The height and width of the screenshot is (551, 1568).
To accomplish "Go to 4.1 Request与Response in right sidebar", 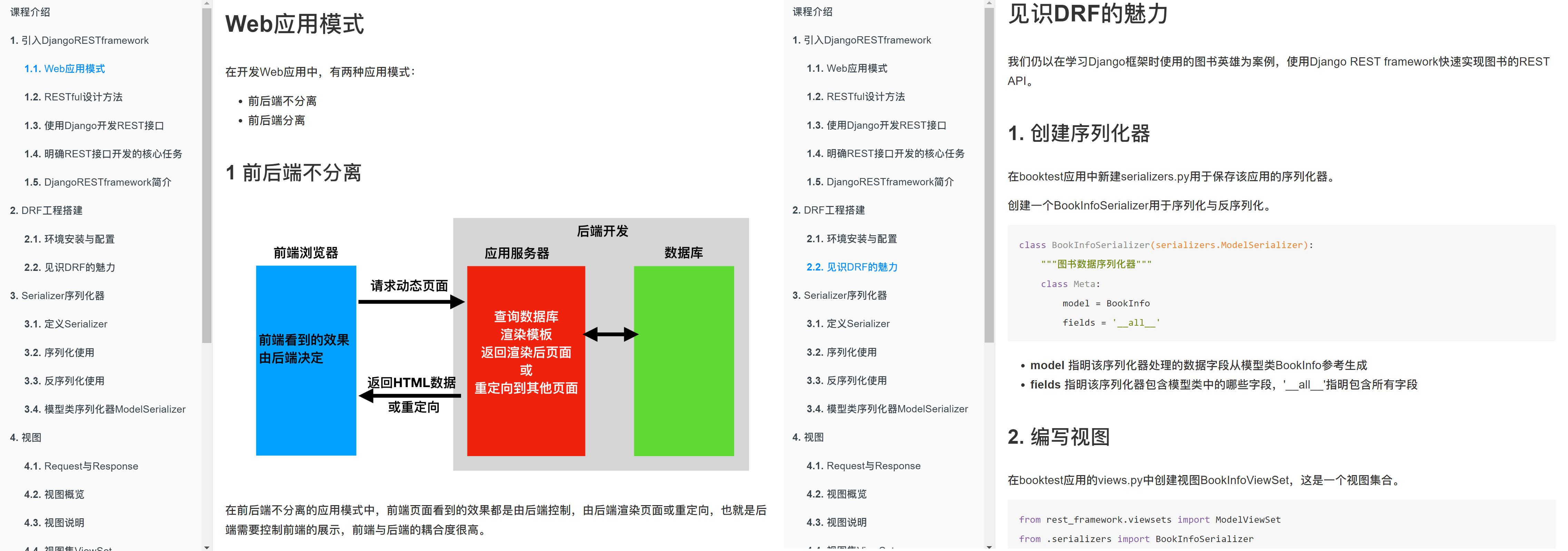I will (x=863, y=466).
